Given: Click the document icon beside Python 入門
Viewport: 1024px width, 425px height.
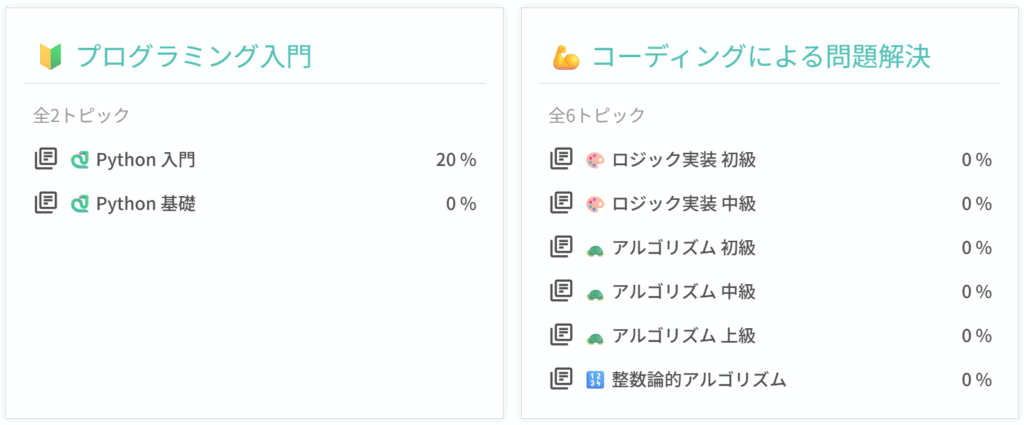Looking at the screenshot, I should point(45,159).
